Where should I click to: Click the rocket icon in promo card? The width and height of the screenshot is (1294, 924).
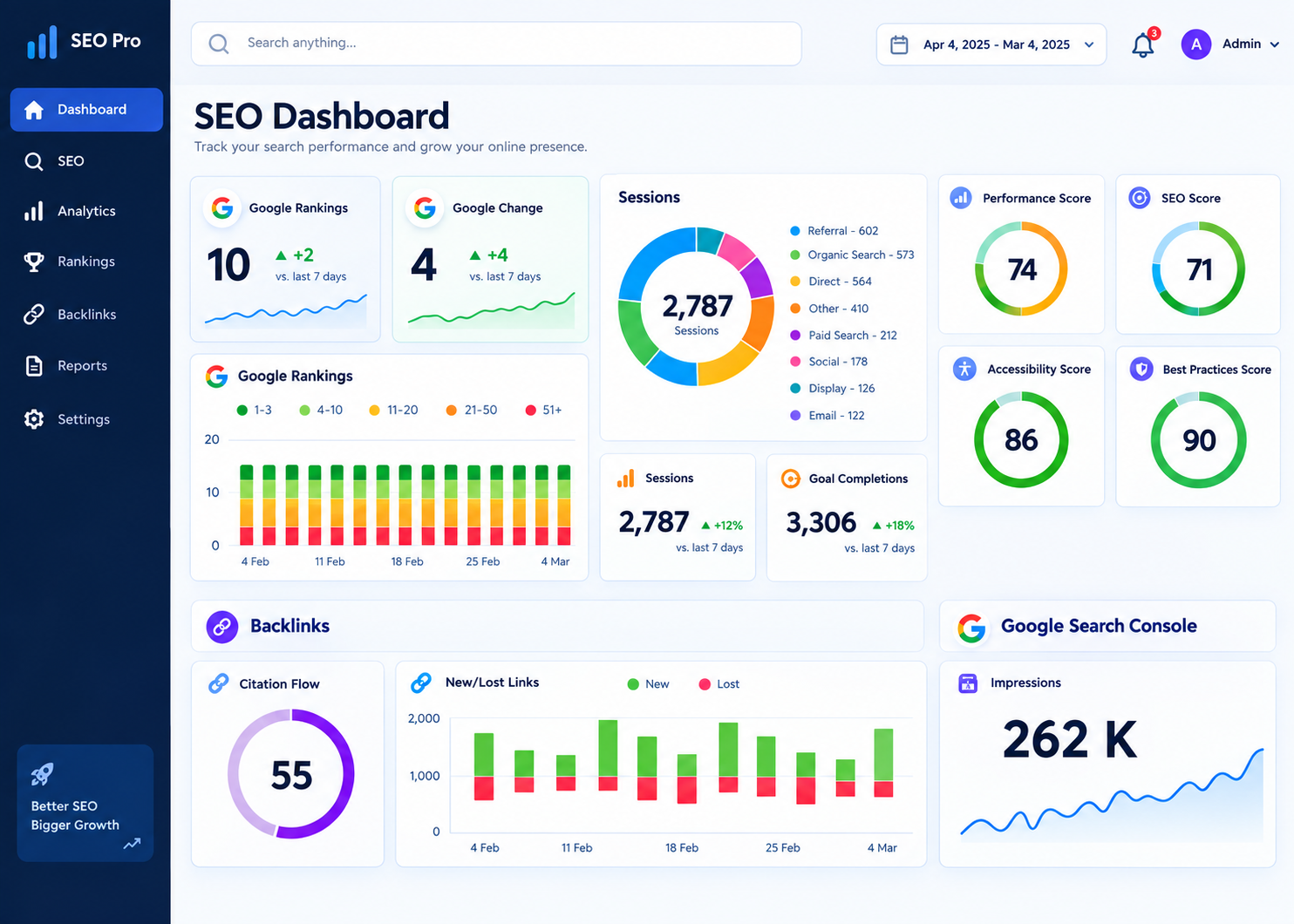click(x=42, y=774)
